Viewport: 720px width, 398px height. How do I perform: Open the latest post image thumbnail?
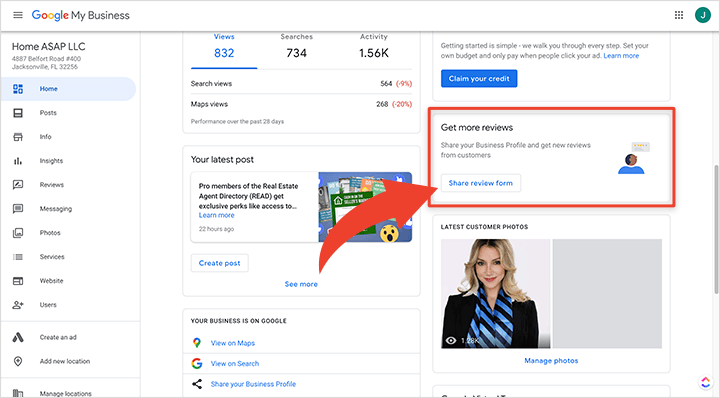(x=365, y=207)
